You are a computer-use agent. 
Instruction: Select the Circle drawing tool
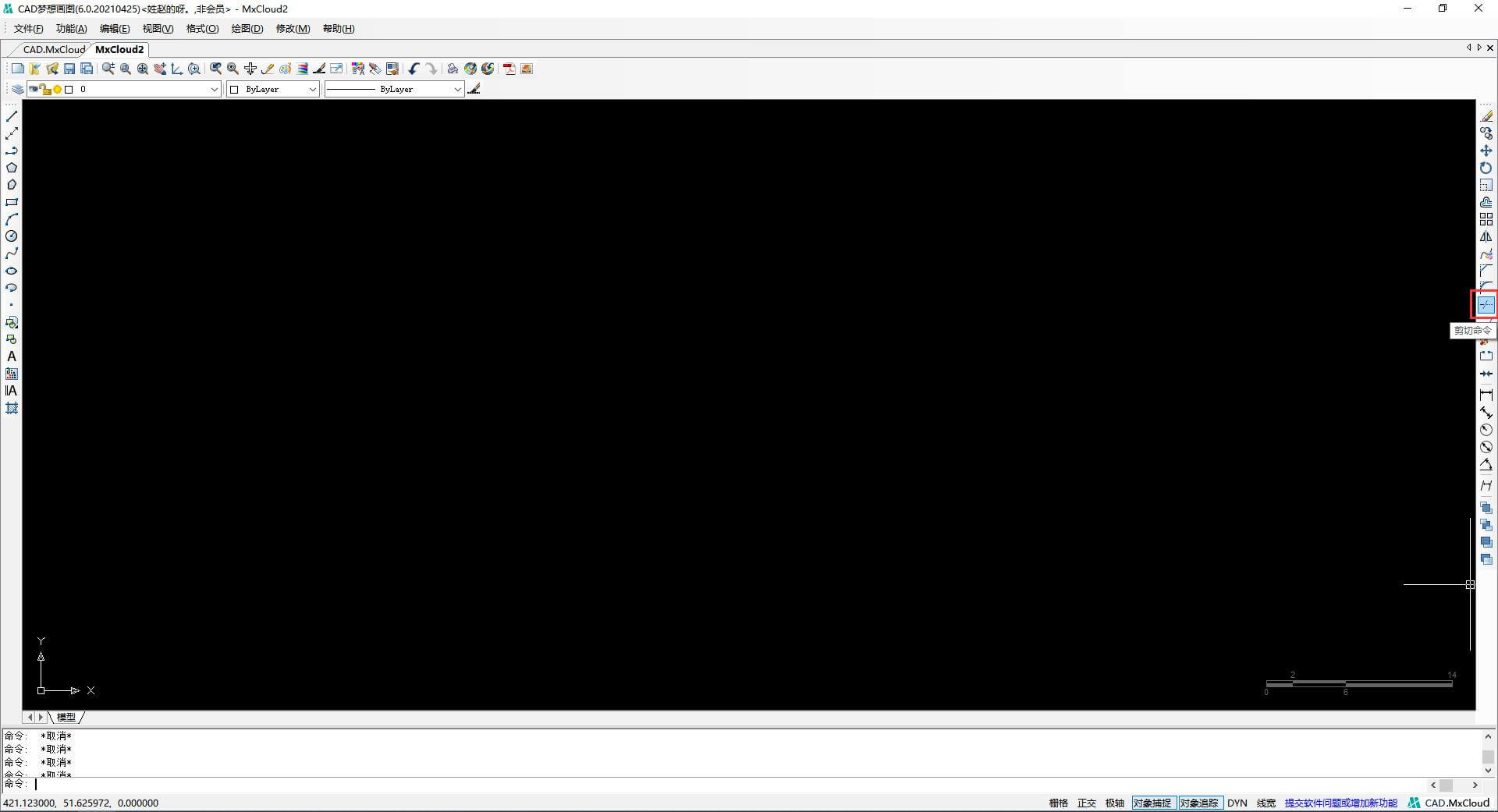(12, 236)
